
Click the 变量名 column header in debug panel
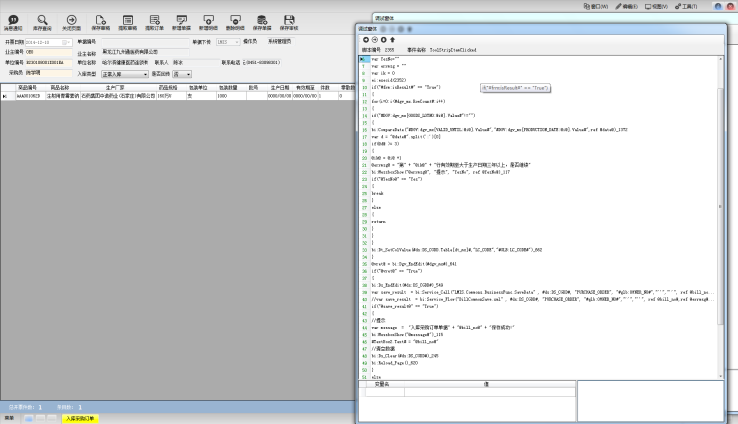pyautogui.click(x=382, y=383)
